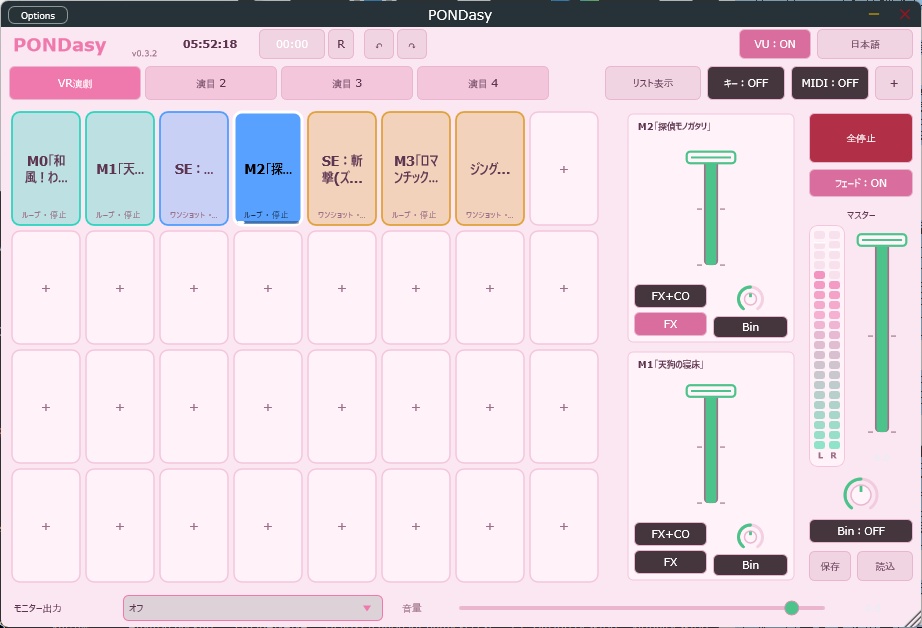Toggle FX on the M1「天狗の寝床」channel
The width and height of the screenshot is (922, 628).
[x=670, y=562]
